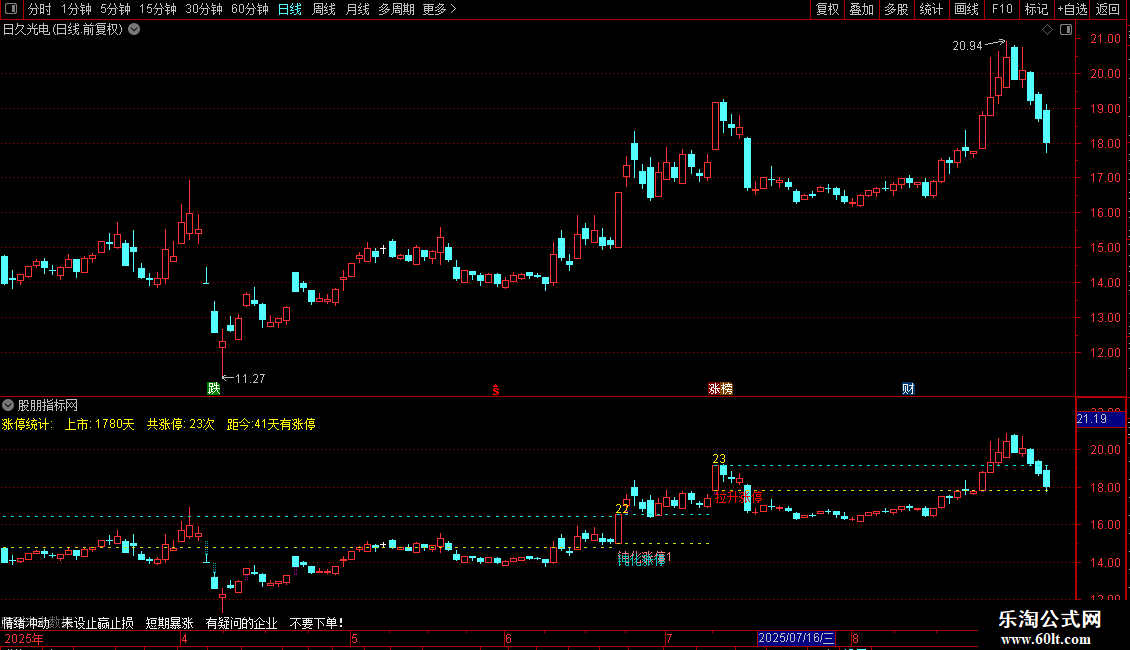
Task: Click the 叠加 overlay button
Action: coord(862,9)
